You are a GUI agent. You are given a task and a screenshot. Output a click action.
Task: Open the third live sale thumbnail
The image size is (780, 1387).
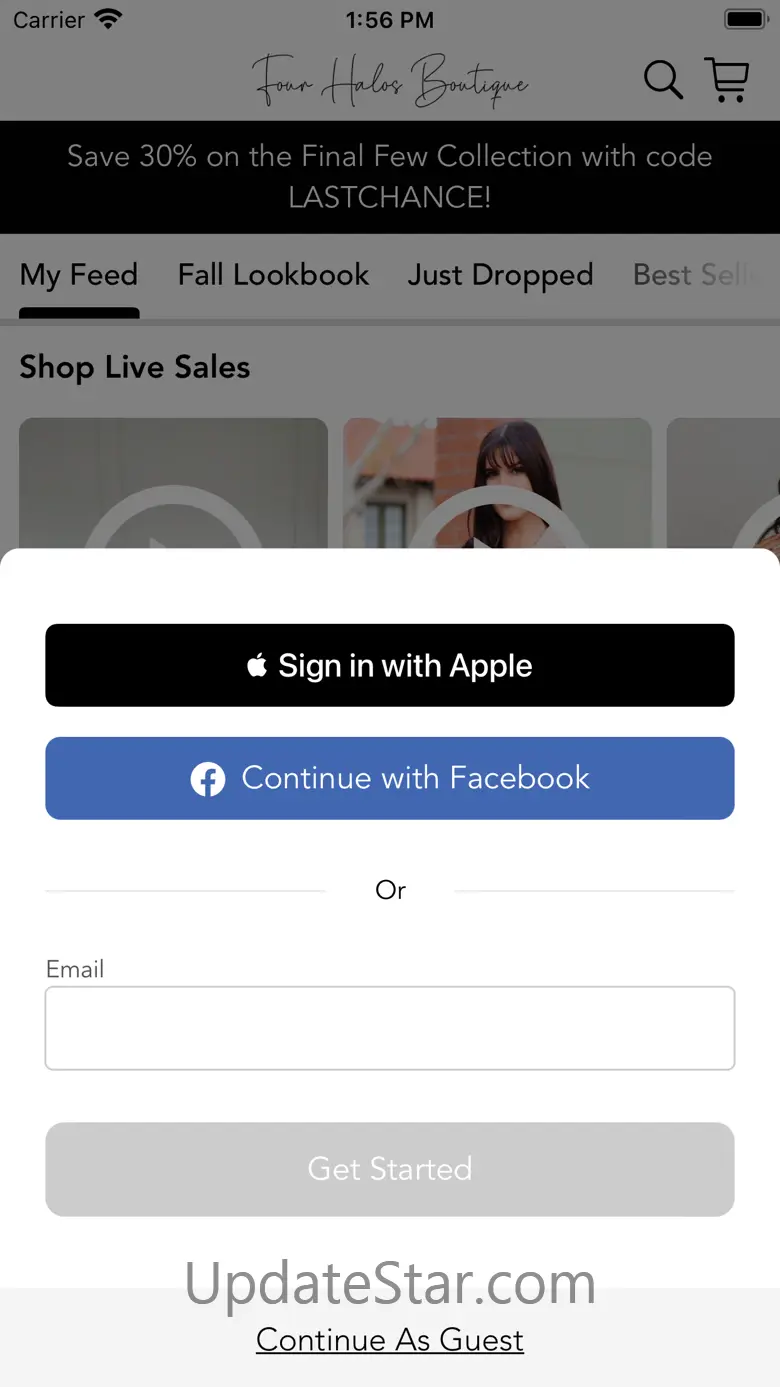point(723,483)
